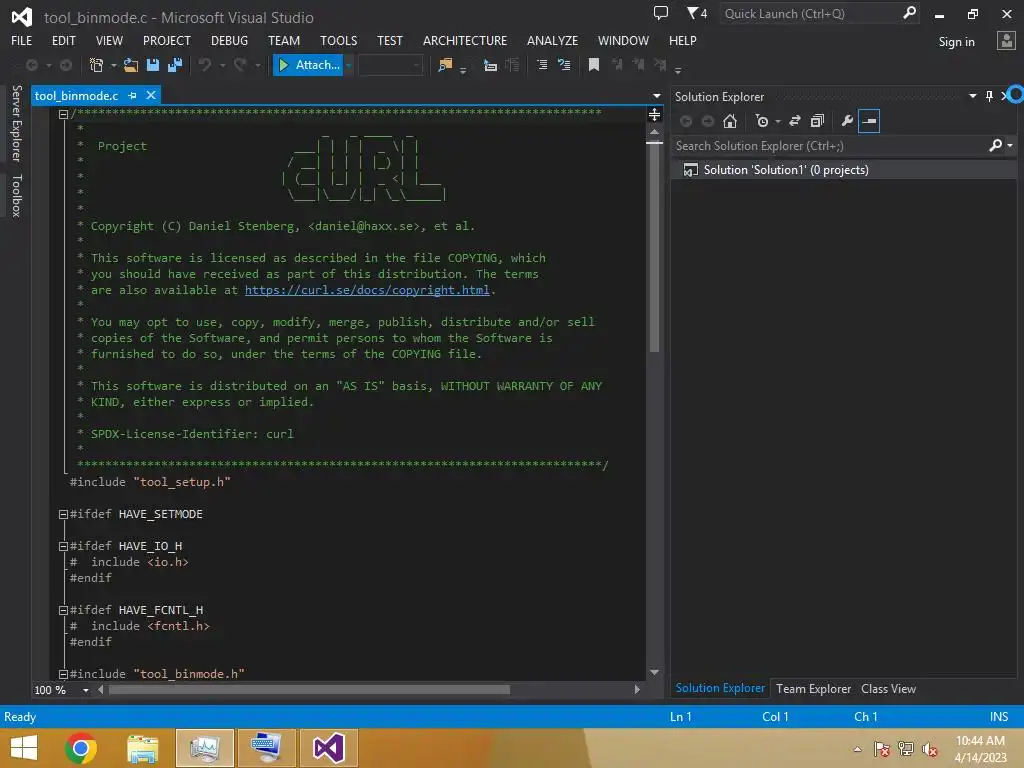Toggle the pin on the tool_binmode.c tab
The image size is (1024, 768).
tap(133, 95)
